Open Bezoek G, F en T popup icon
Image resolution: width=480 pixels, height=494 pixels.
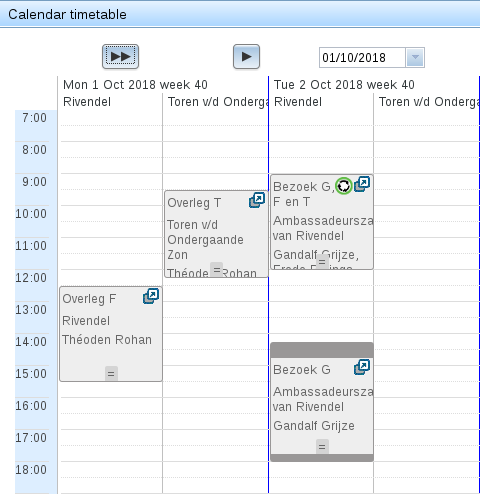[x=362, y=184]
